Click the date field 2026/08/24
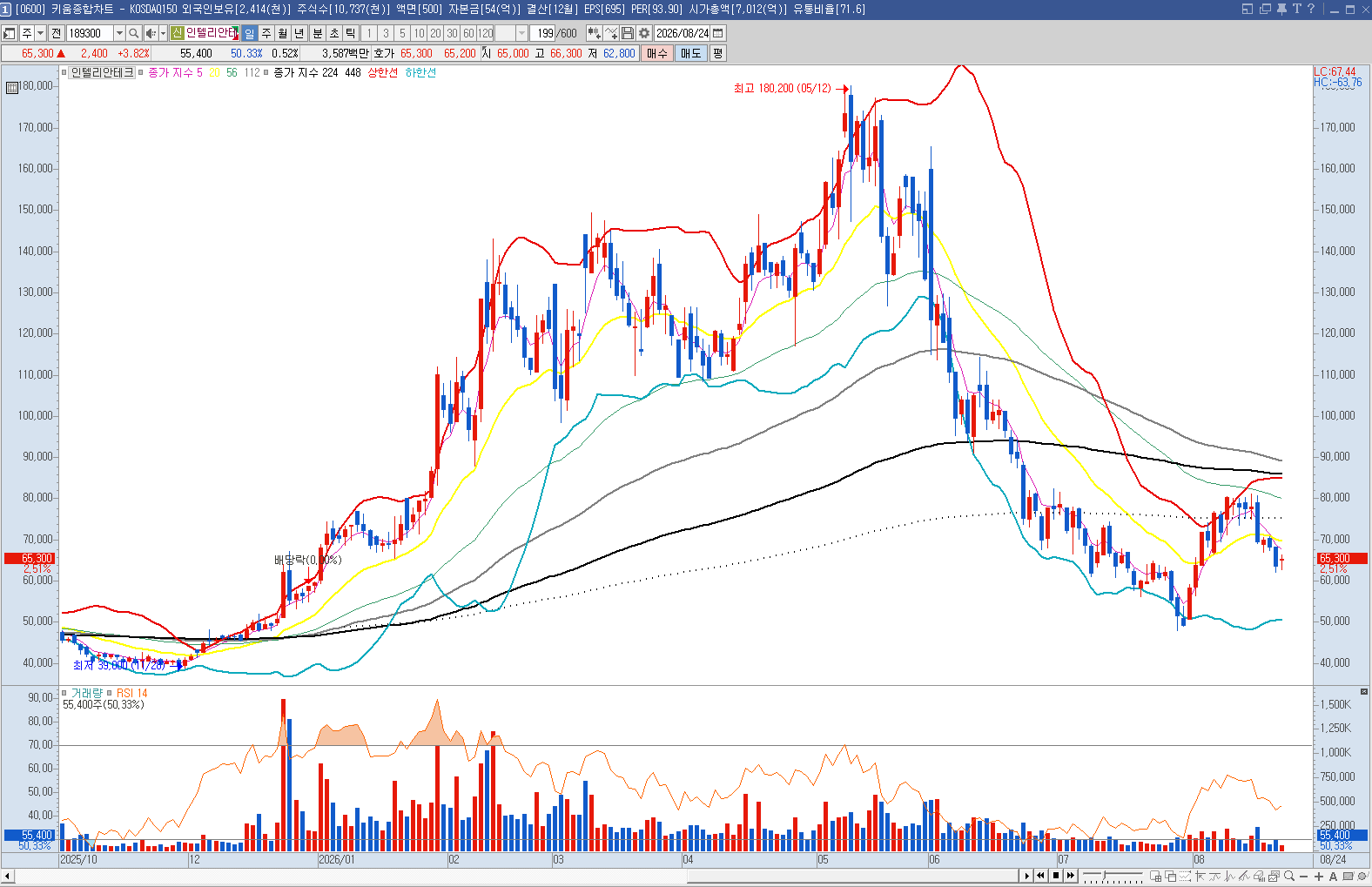 [683, 33]
